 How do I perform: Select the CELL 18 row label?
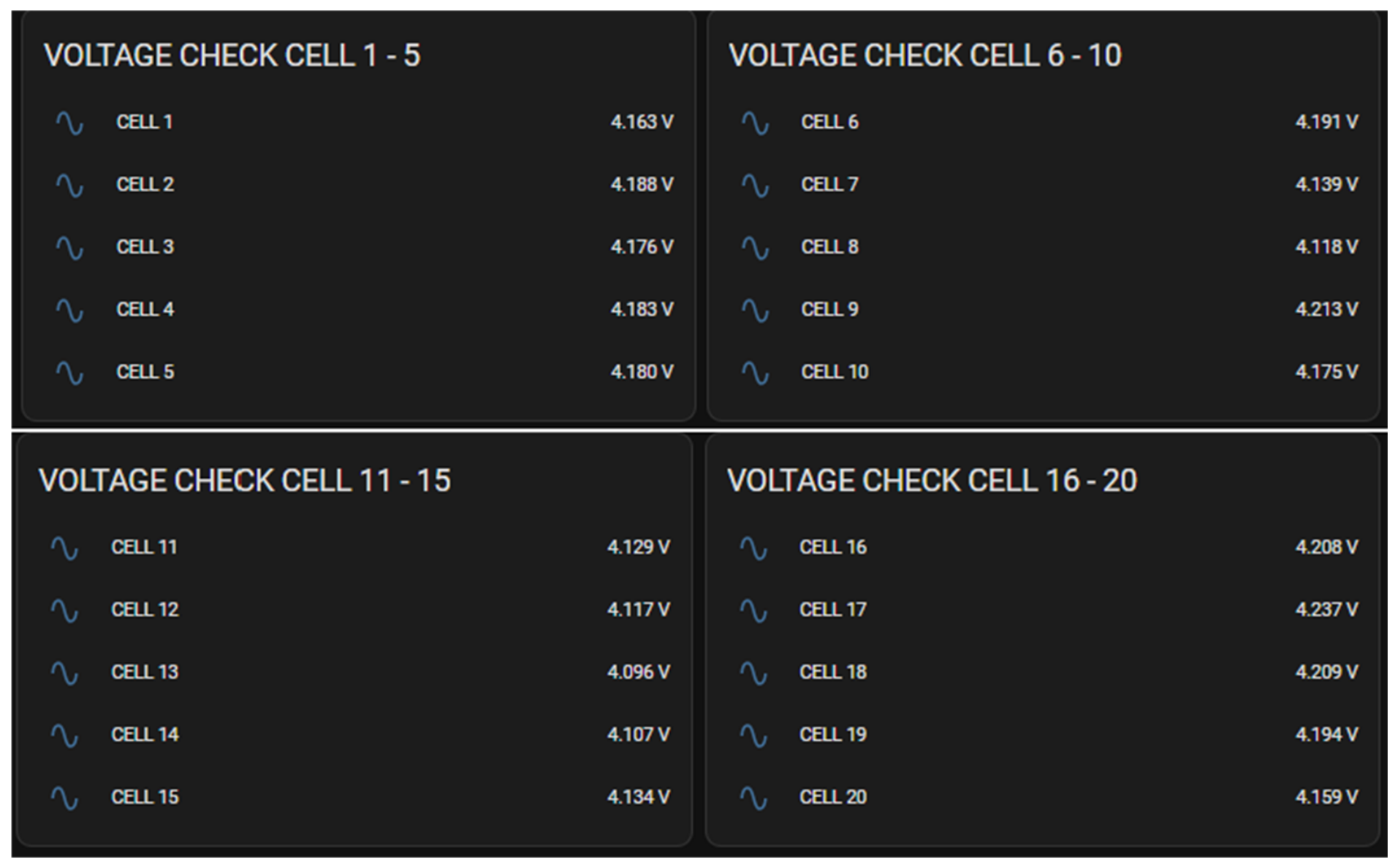[x=833, y=672]
